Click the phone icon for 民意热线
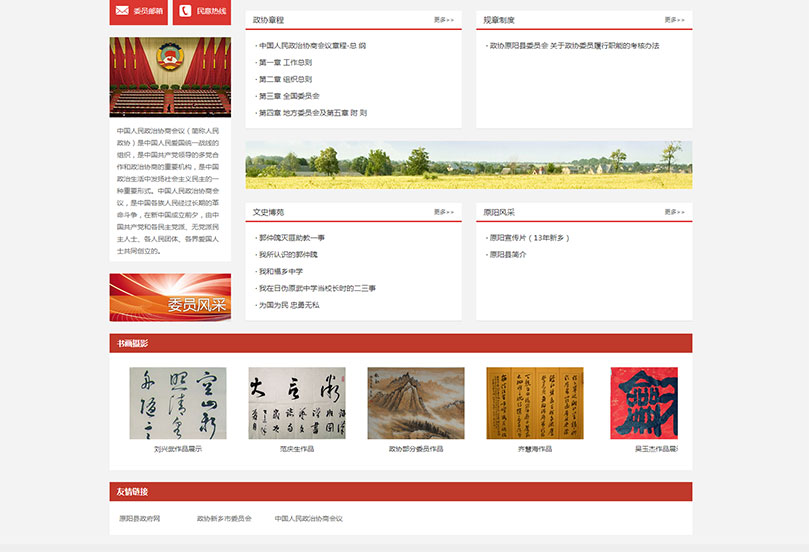 coord(186,11)
